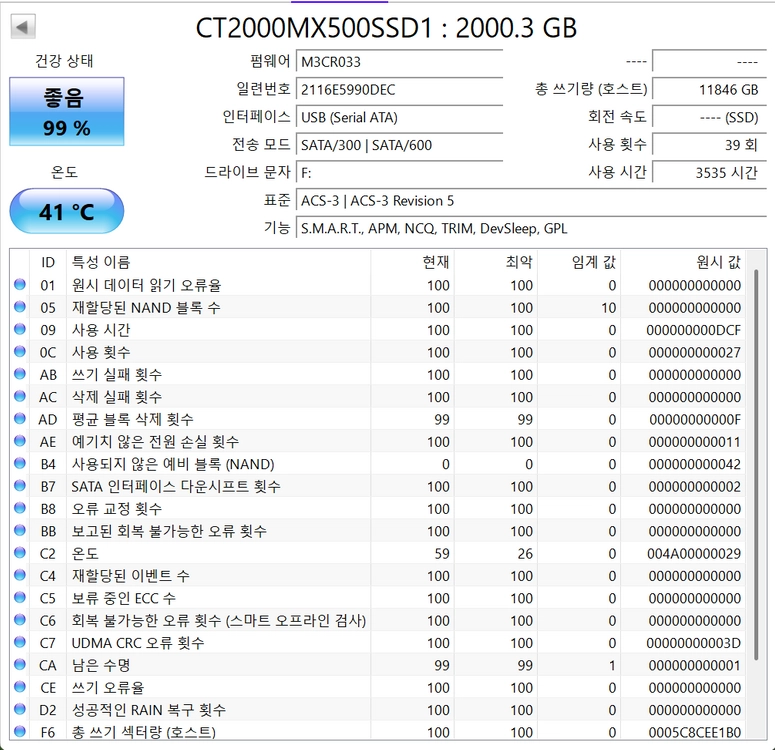Click status dot for attribute C7
The height and width of the screenshot is (750, 775).
[20, 642]
